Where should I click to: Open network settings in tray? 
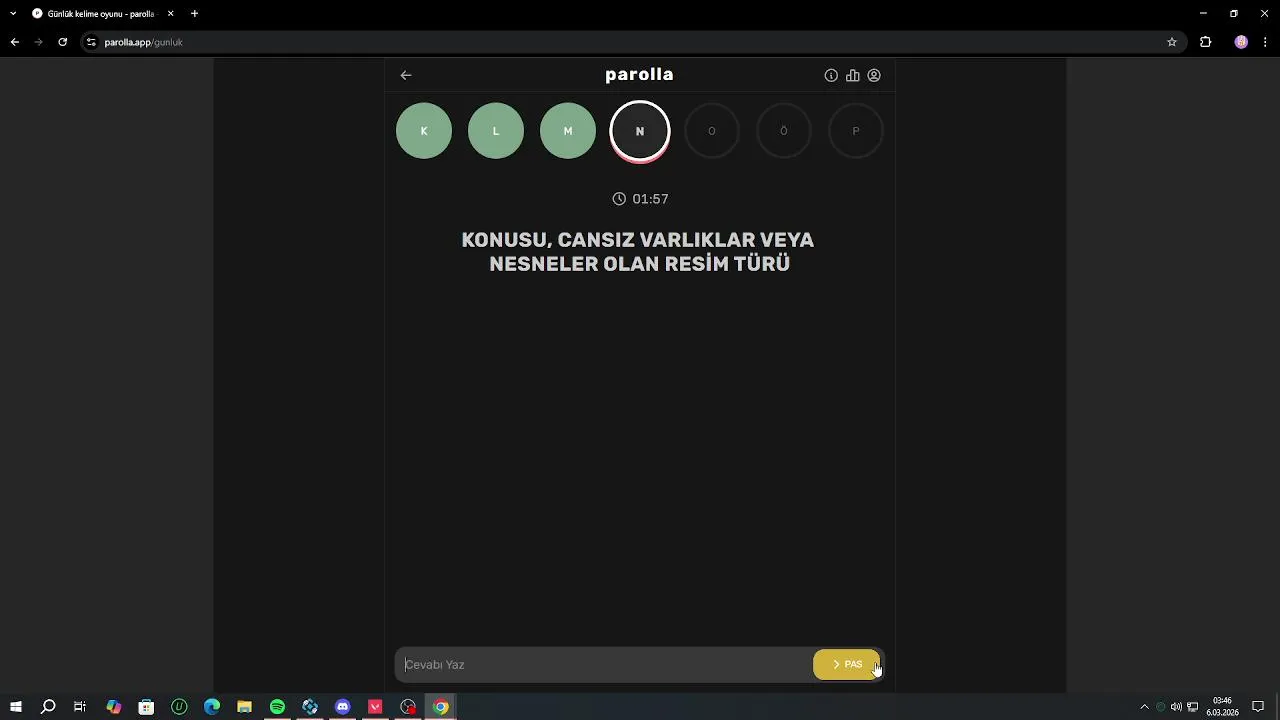coord(1192,707)
